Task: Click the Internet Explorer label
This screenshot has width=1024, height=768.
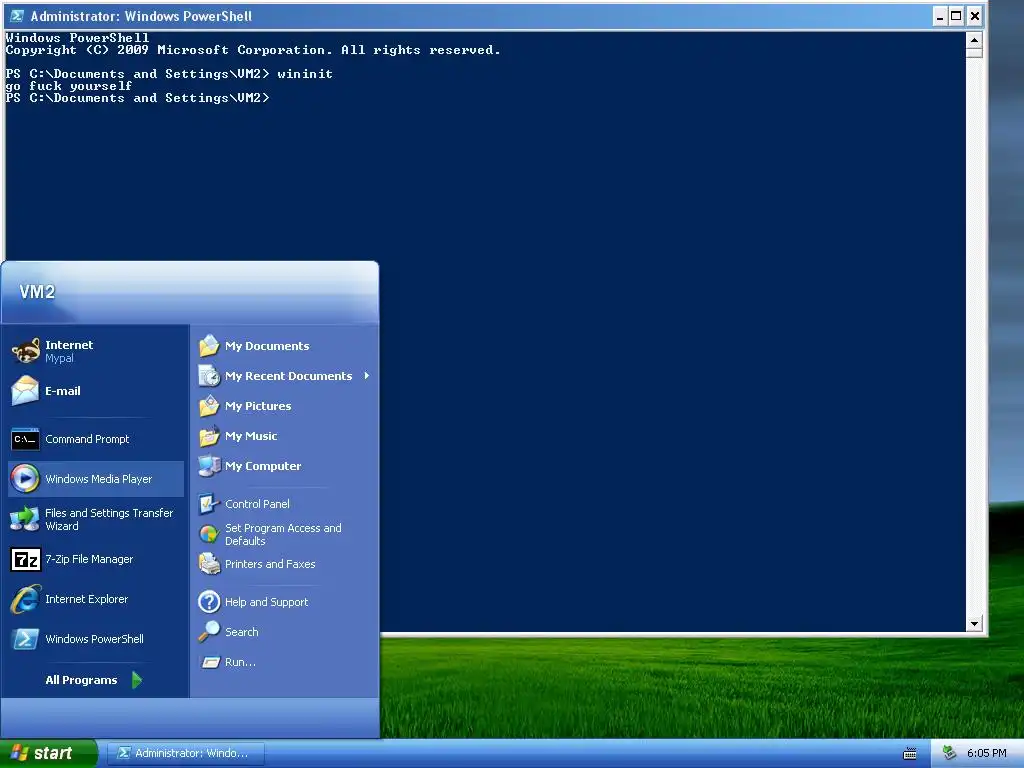Action: [x=86, y=599]
